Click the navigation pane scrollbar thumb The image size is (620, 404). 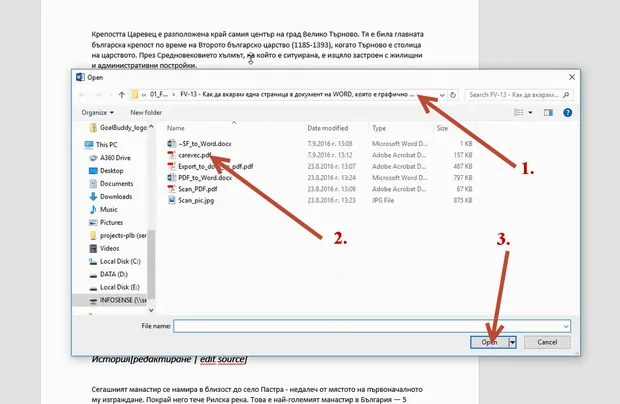[x=151, y=264]
